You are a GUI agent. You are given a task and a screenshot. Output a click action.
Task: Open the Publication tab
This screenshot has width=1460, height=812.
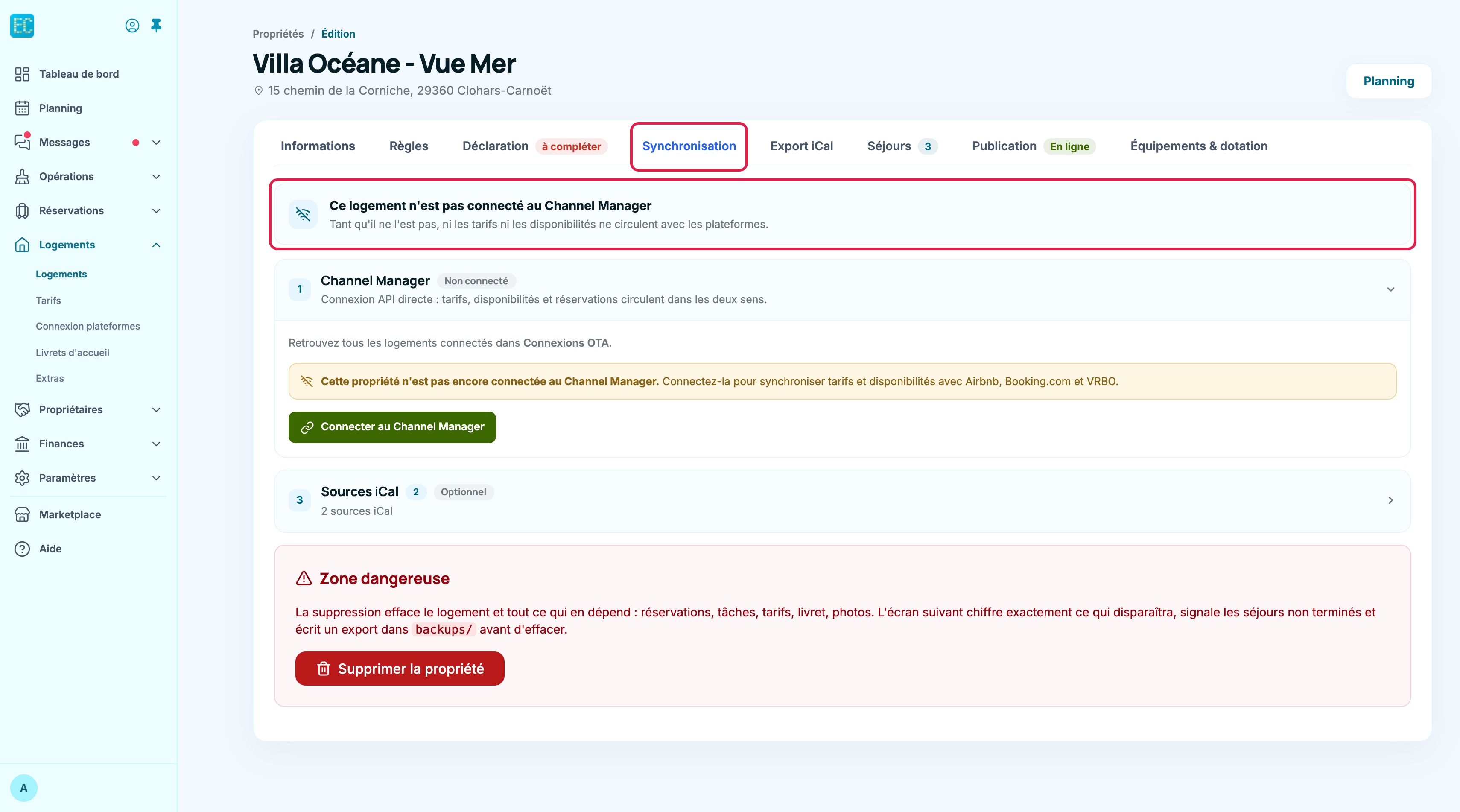[x=1034, y=146]
